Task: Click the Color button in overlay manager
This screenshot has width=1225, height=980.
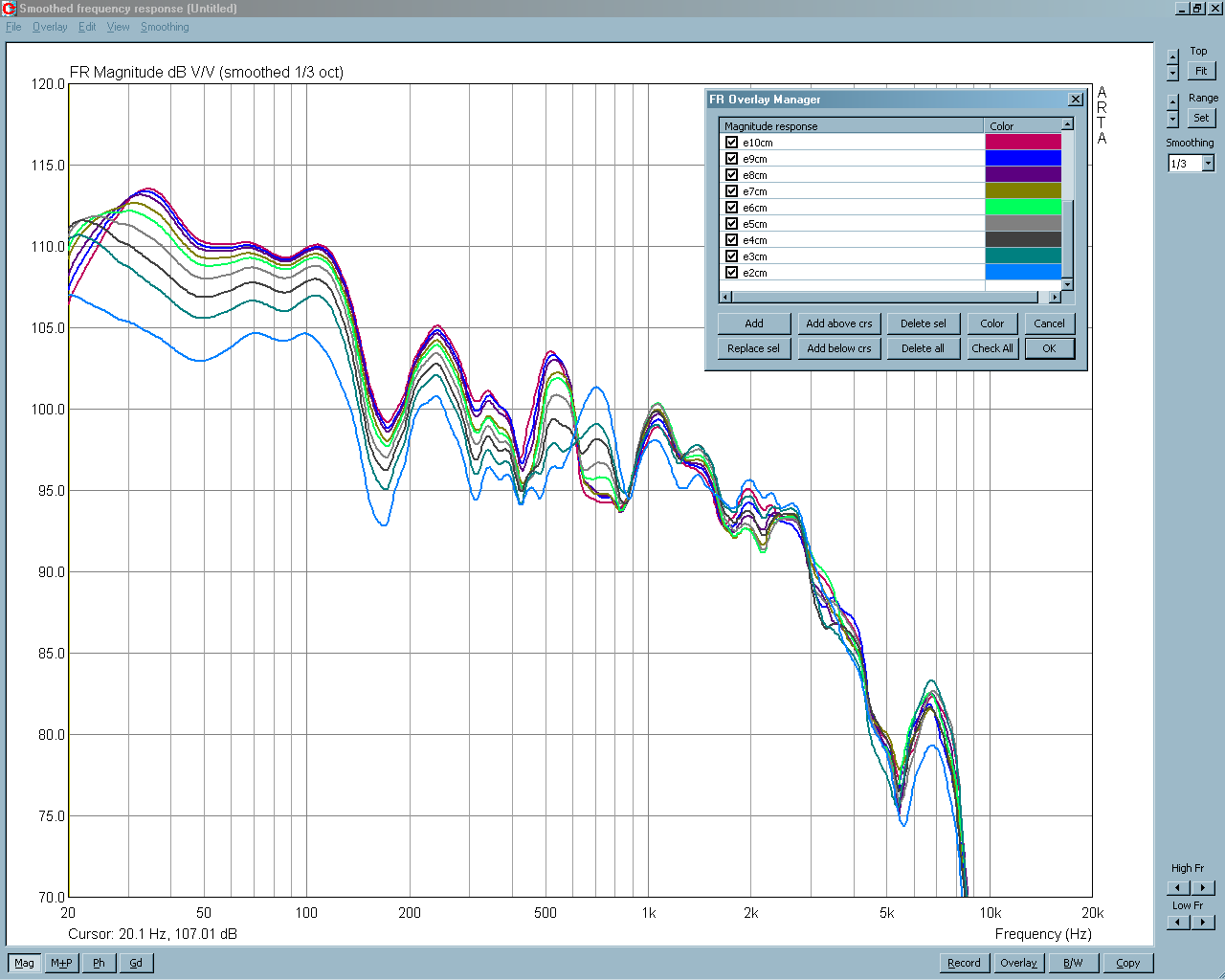Action: pos(992,323)
